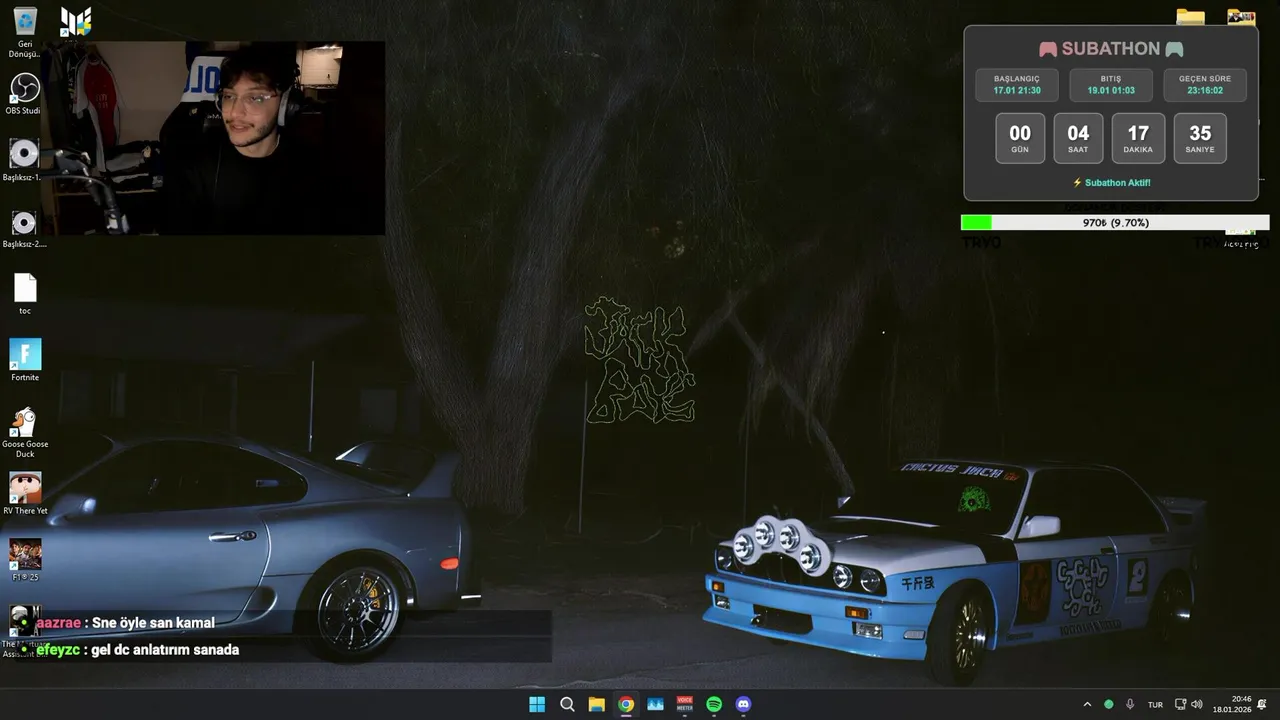
Task: Click the green donation progress bar 970₺
Action: tap(1115, 223)
